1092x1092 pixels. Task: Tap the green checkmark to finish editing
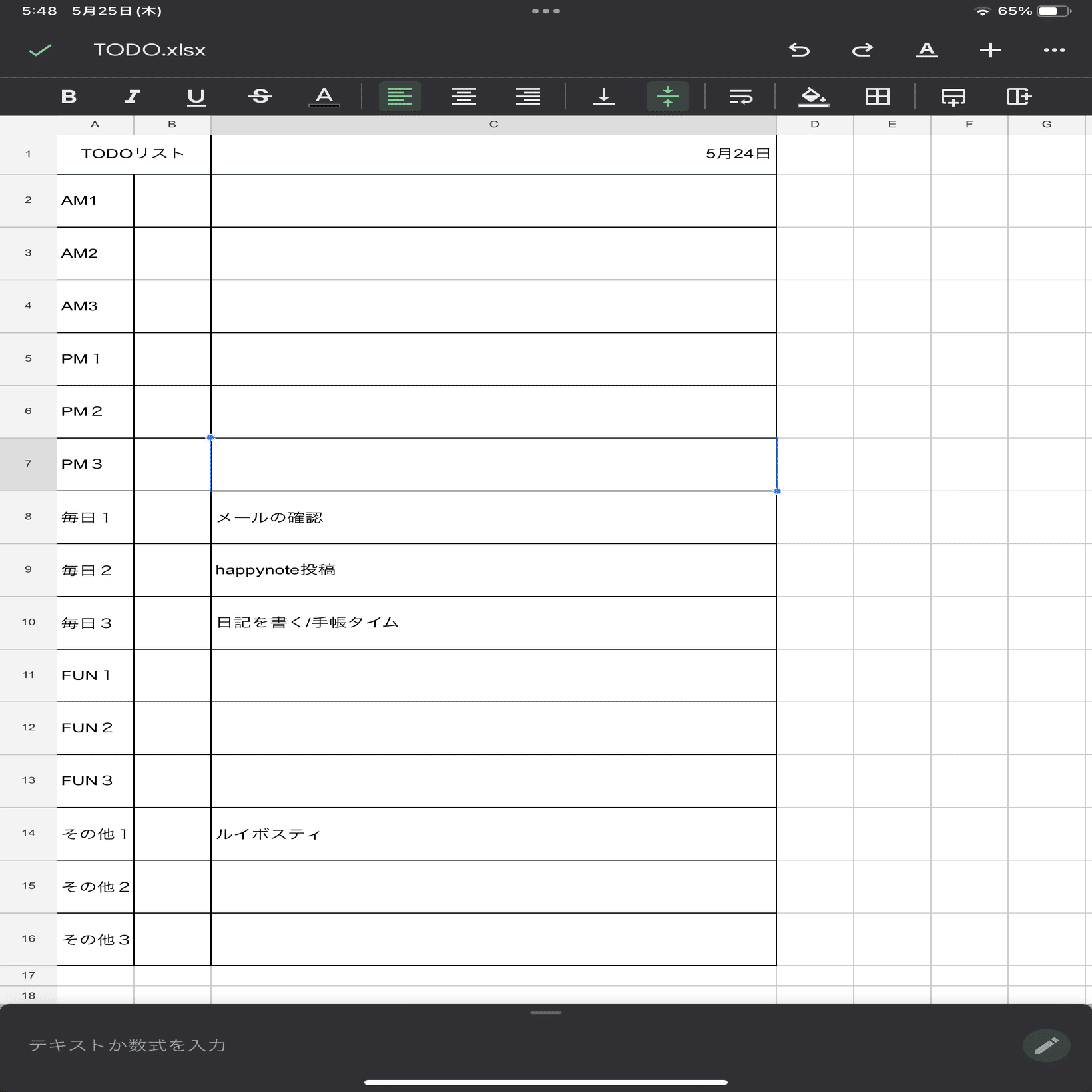(x=41, y=50)
